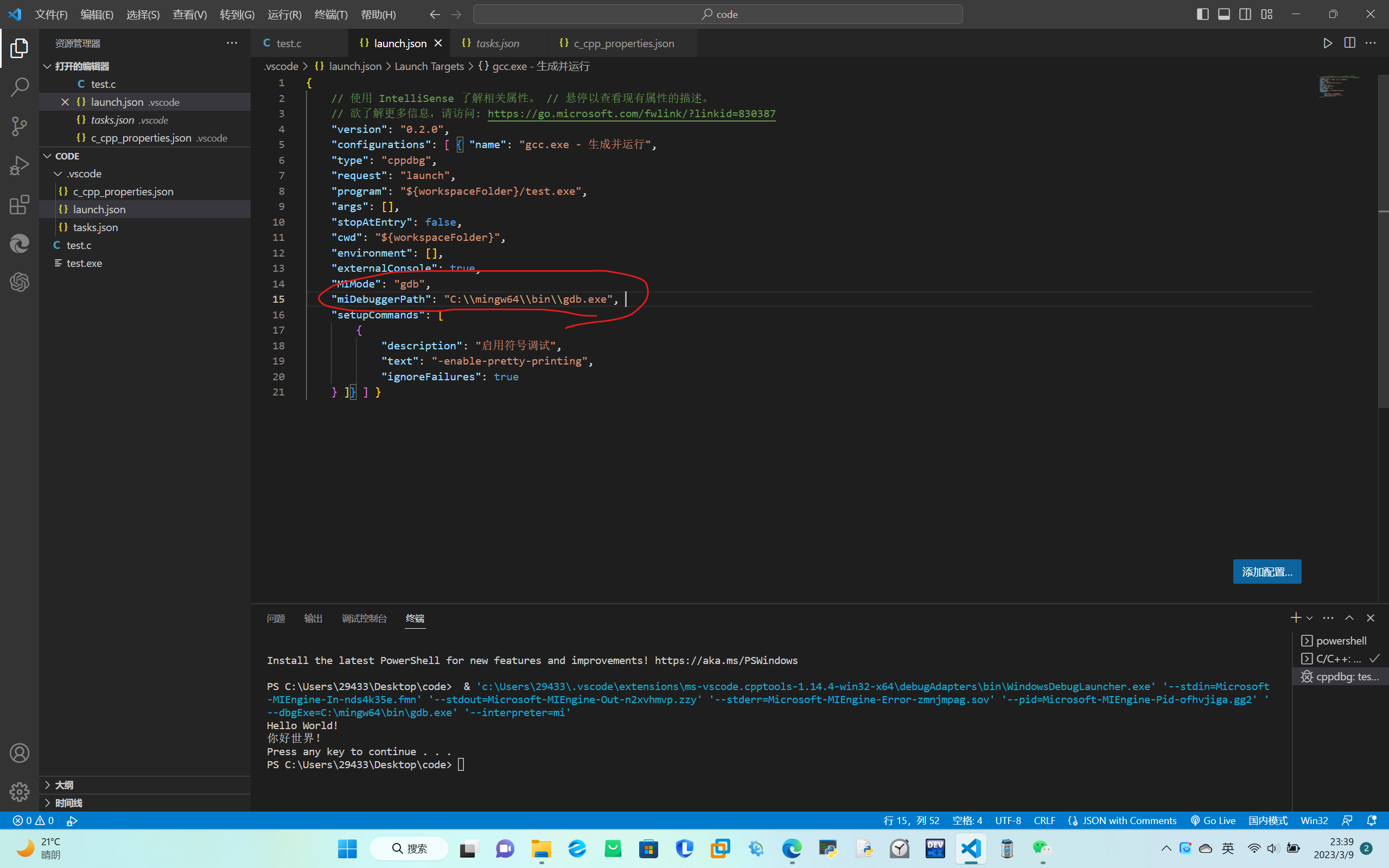The image size is (1389, 868).
Task: Open terminal panel more actions ellipsis
Action: coord(1328,618)
